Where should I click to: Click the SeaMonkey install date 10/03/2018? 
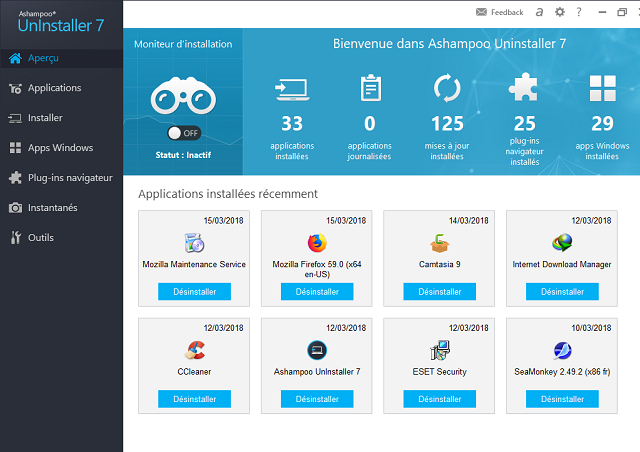tap(591, 328)
